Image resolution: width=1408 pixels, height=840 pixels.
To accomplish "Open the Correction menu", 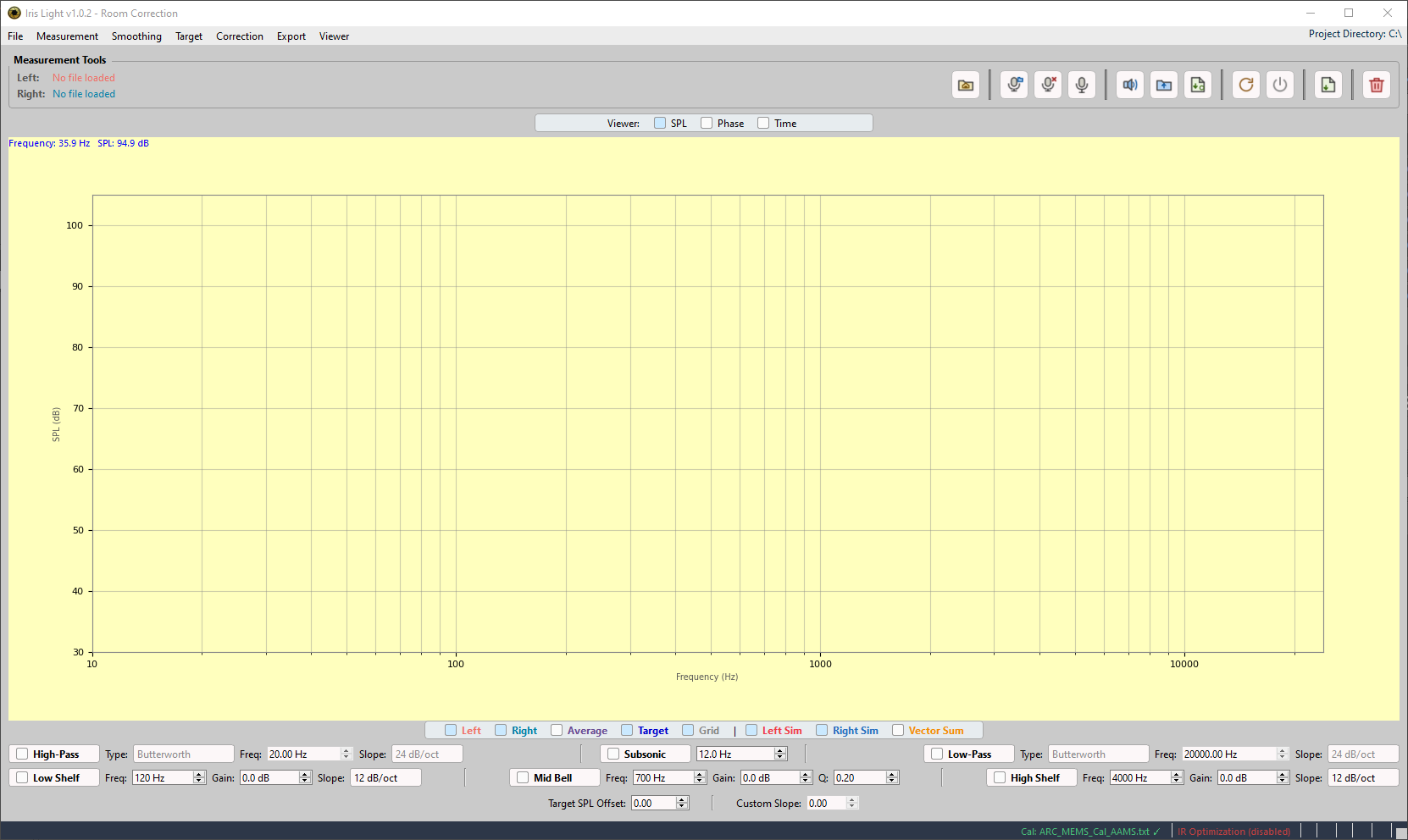I will click(x=240, y=36).
